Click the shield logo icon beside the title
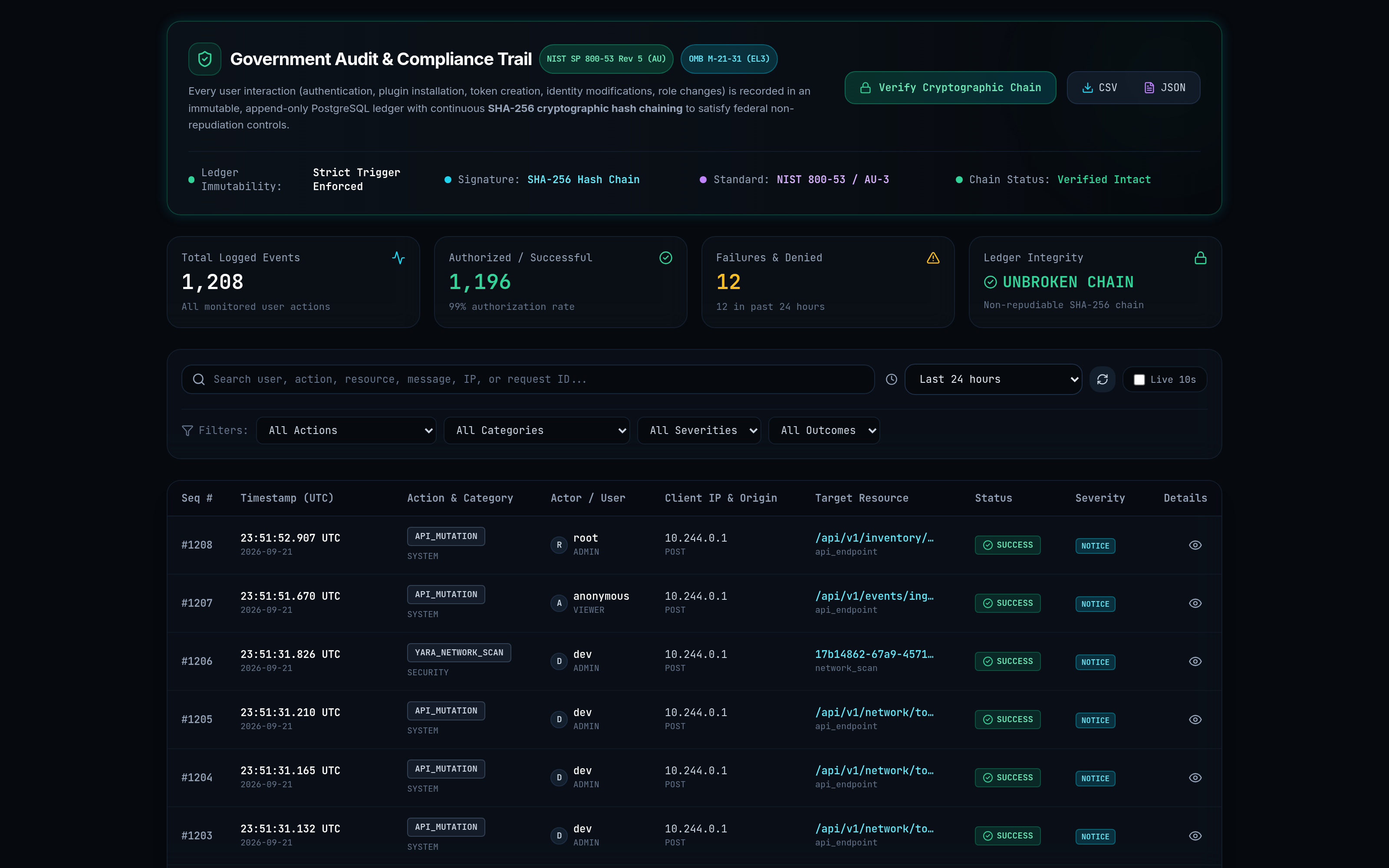 [x=205, y=59]
